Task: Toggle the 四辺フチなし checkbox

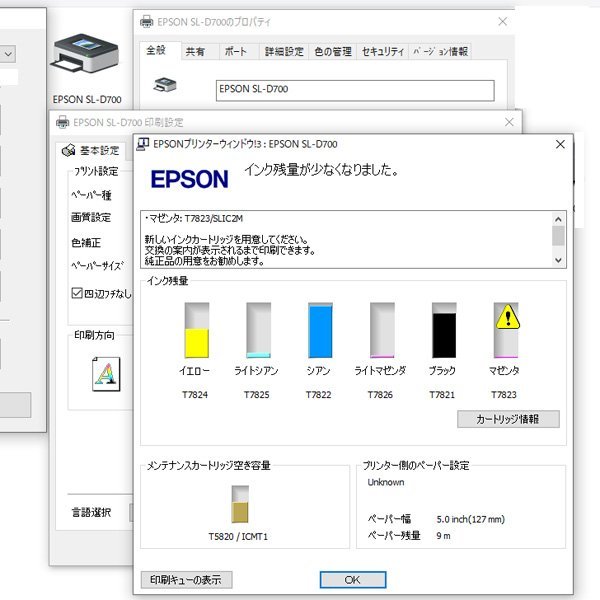Action: click(x=77, y=293)
